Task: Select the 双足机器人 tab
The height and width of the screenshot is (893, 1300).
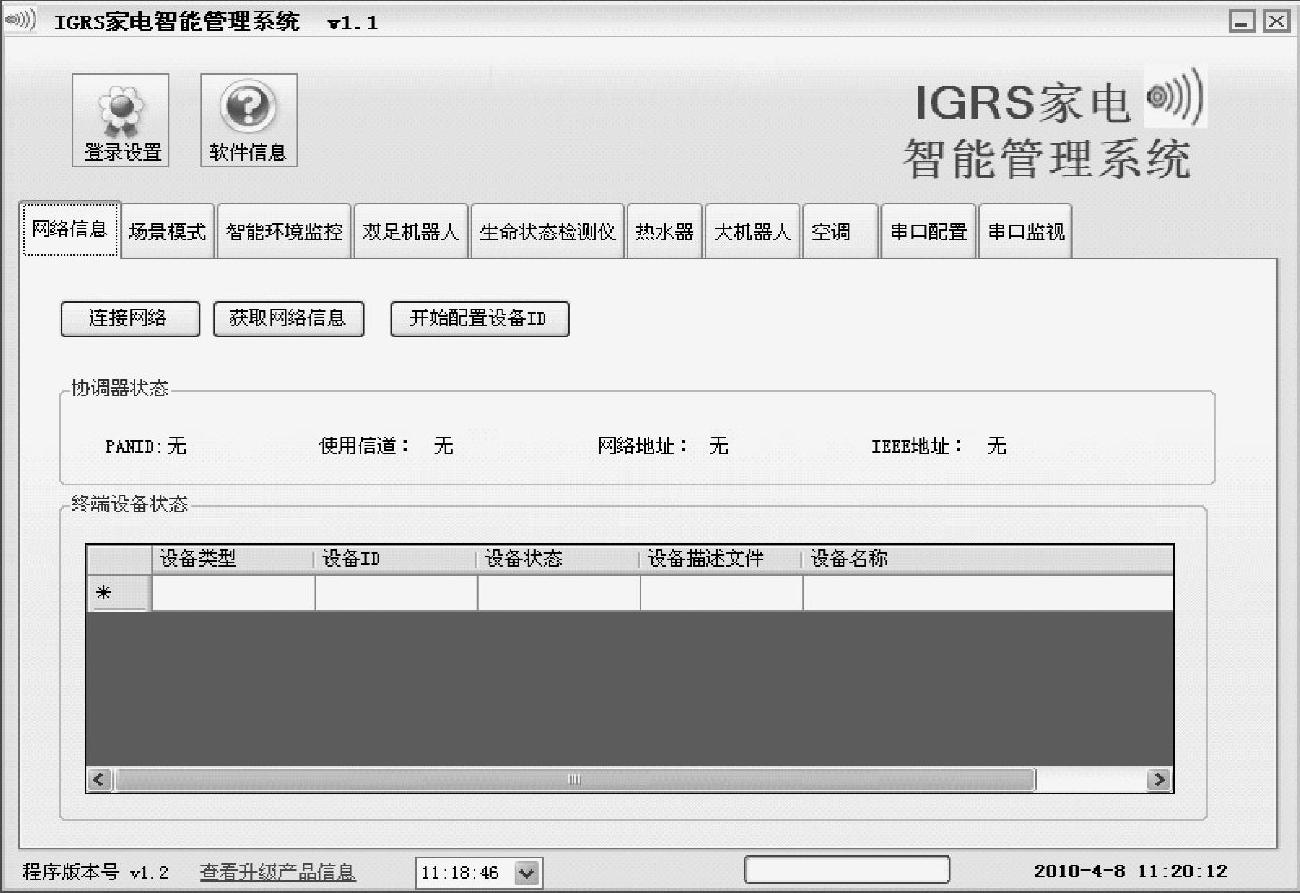Action: click(x=411, y=232)
